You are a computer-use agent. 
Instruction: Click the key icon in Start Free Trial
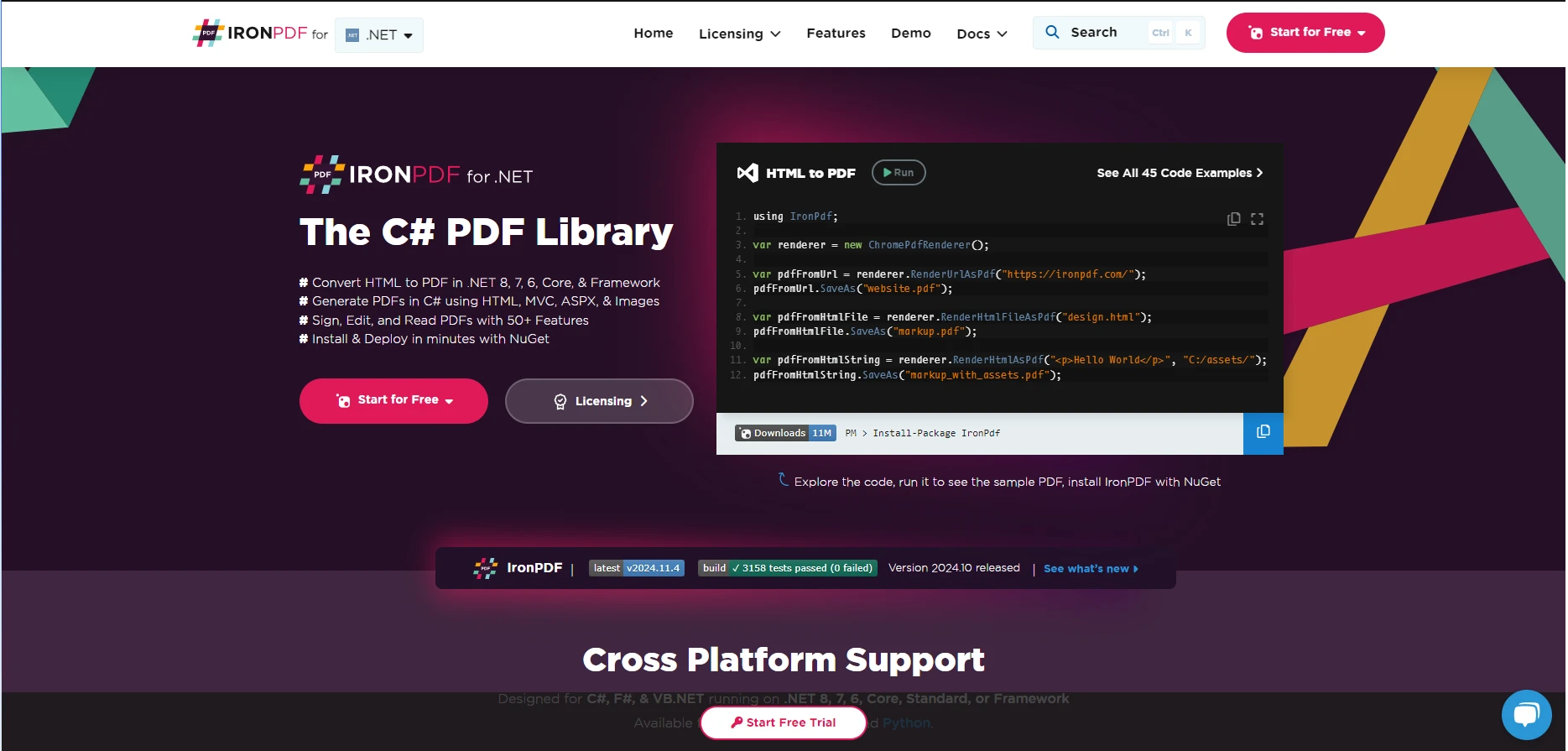(x=737, y=722)
